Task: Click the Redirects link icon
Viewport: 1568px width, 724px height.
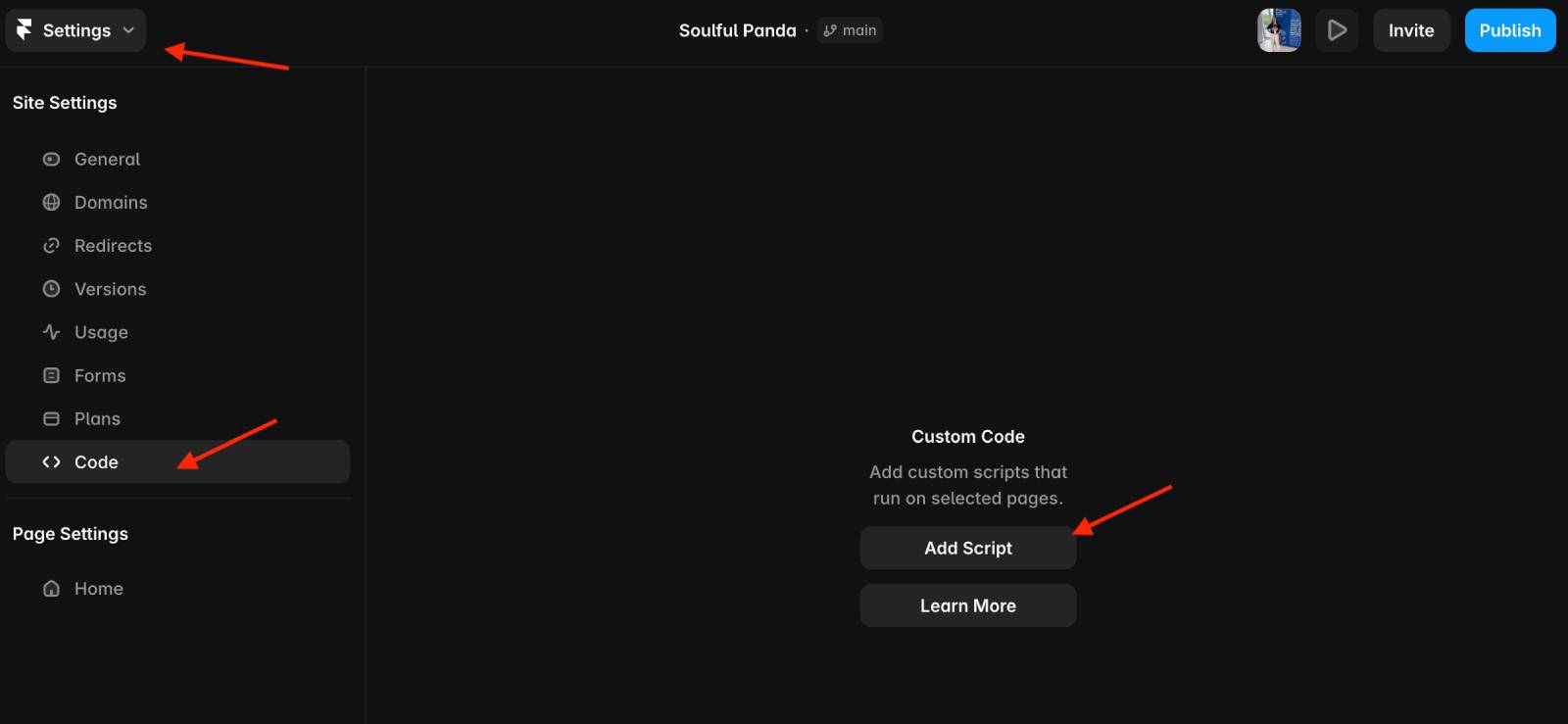Action: pos(52,246)
